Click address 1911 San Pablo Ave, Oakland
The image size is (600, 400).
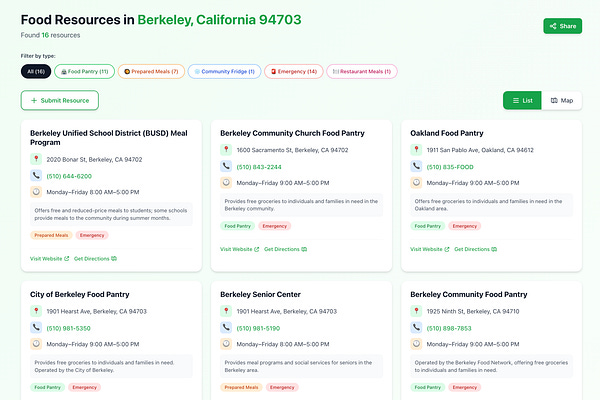pos(480,150)
